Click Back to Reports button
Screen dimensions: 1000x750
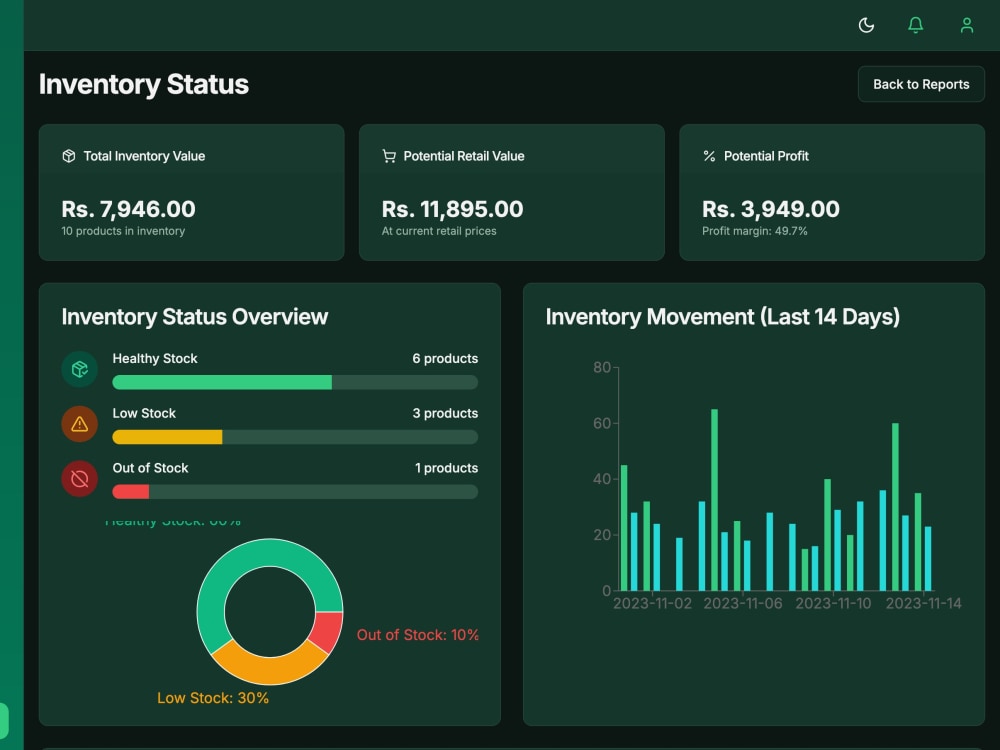(x=921, y=84)
